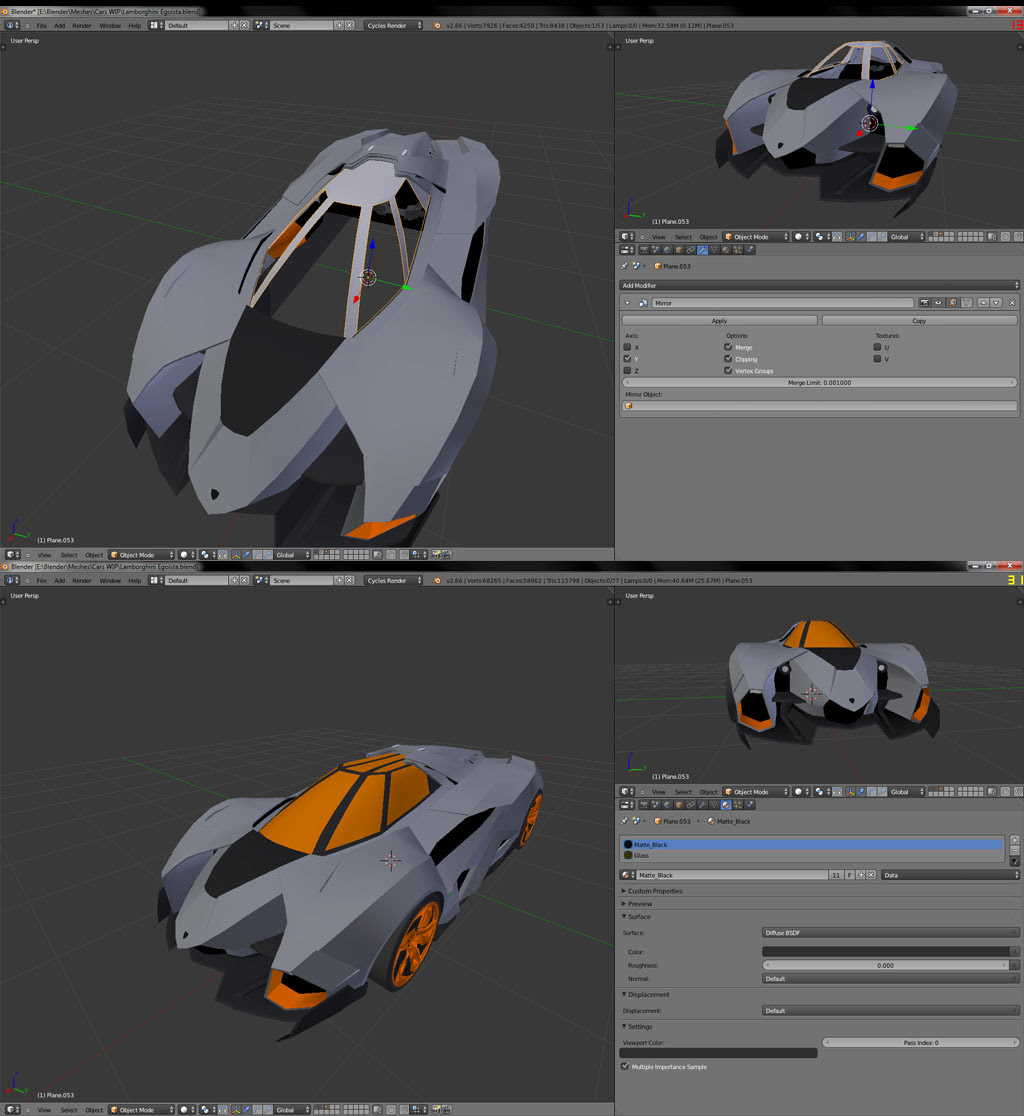
Task: Click Copy button on Mirror modifier
Action: [x=919, y=321]
